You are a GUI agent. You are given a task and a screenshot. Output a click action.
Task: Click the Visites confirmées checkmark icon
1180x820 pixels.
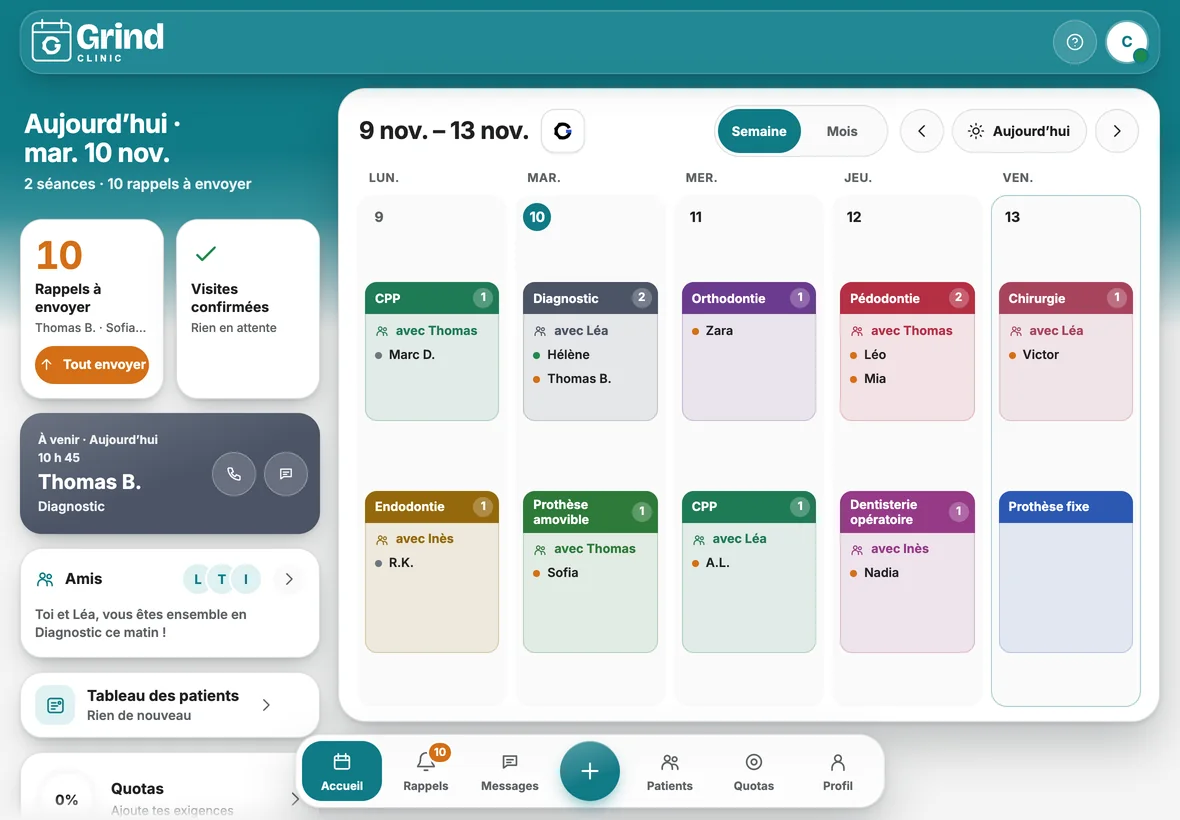click(x=205, y=254)
